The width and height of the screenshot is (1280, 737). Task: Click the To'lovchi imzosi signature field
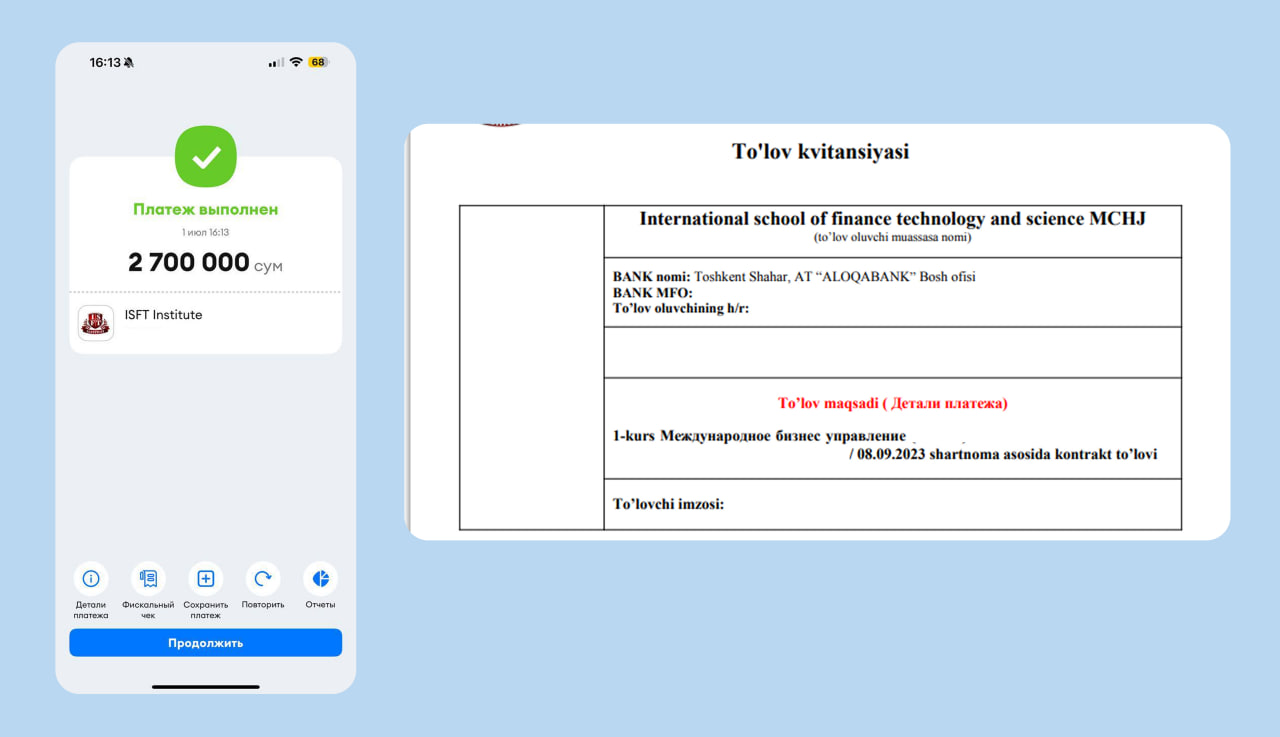(x=668, y=504)
